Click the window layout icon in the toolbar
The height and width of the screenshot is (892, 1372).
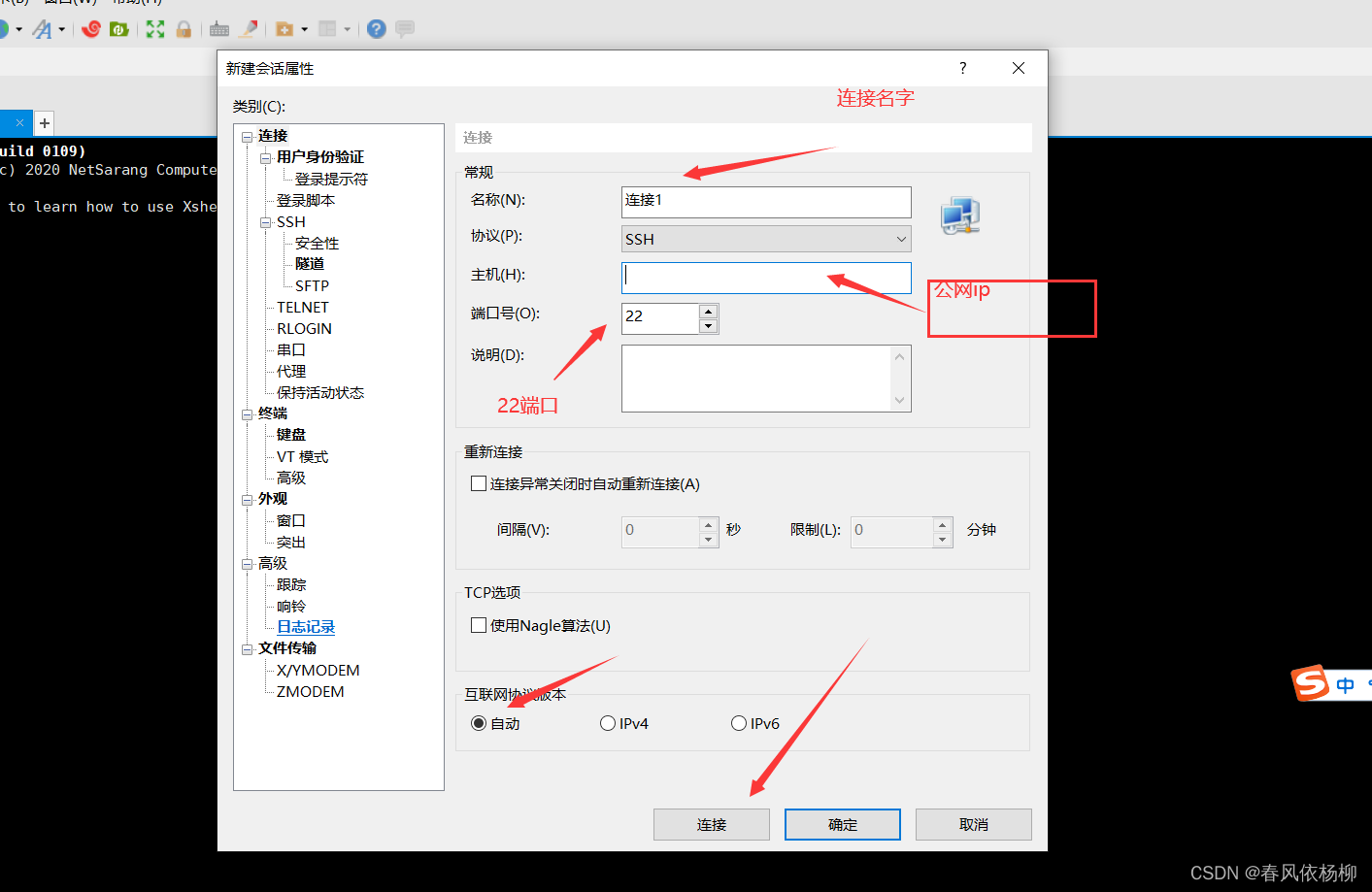tap(327, 29)
